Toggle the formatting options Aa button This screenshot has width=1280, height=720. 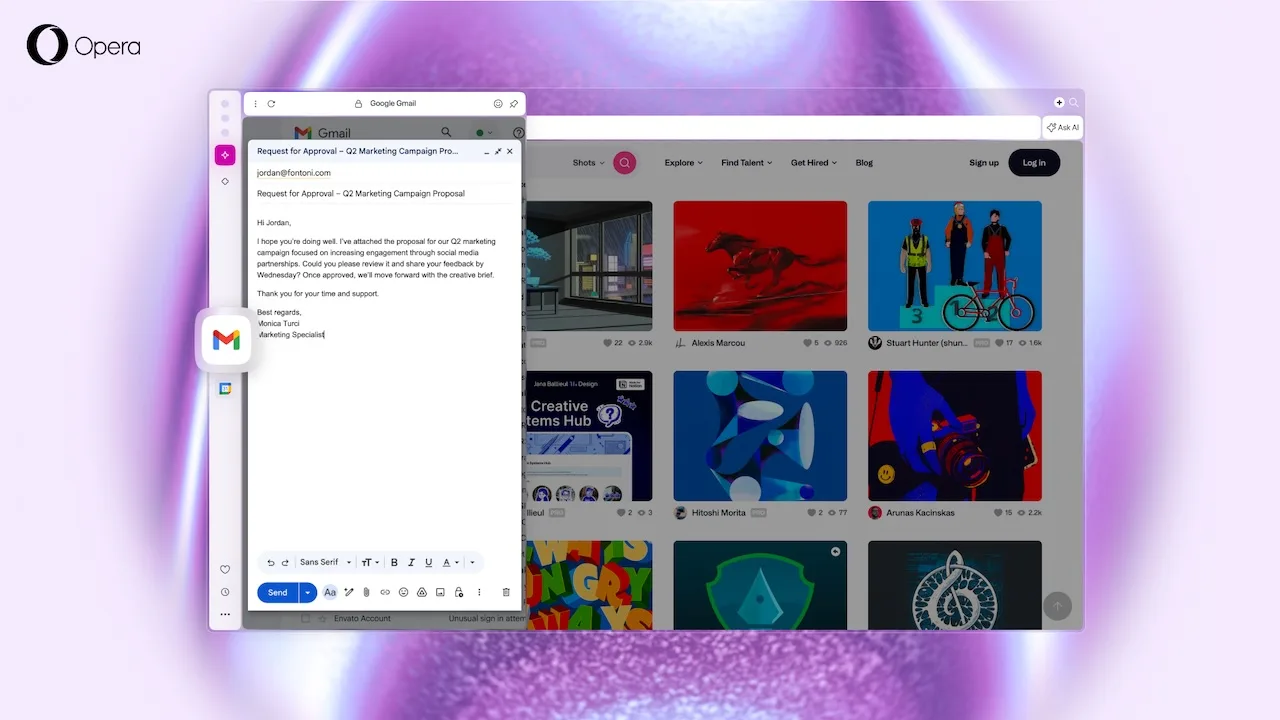pos(330,592)
